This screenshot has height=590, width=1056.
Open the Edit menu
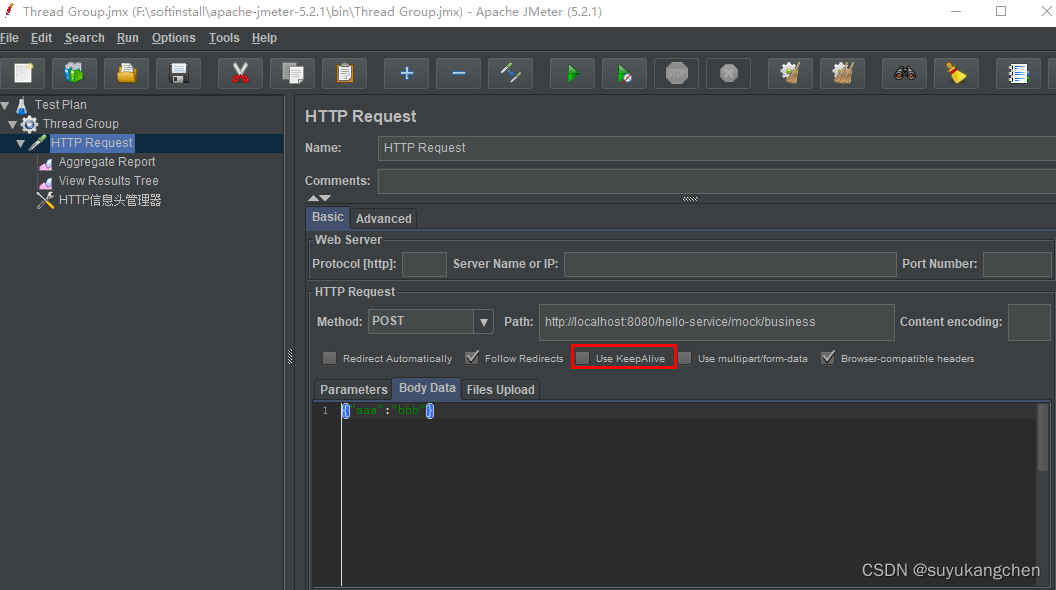[x=41, y=38]
